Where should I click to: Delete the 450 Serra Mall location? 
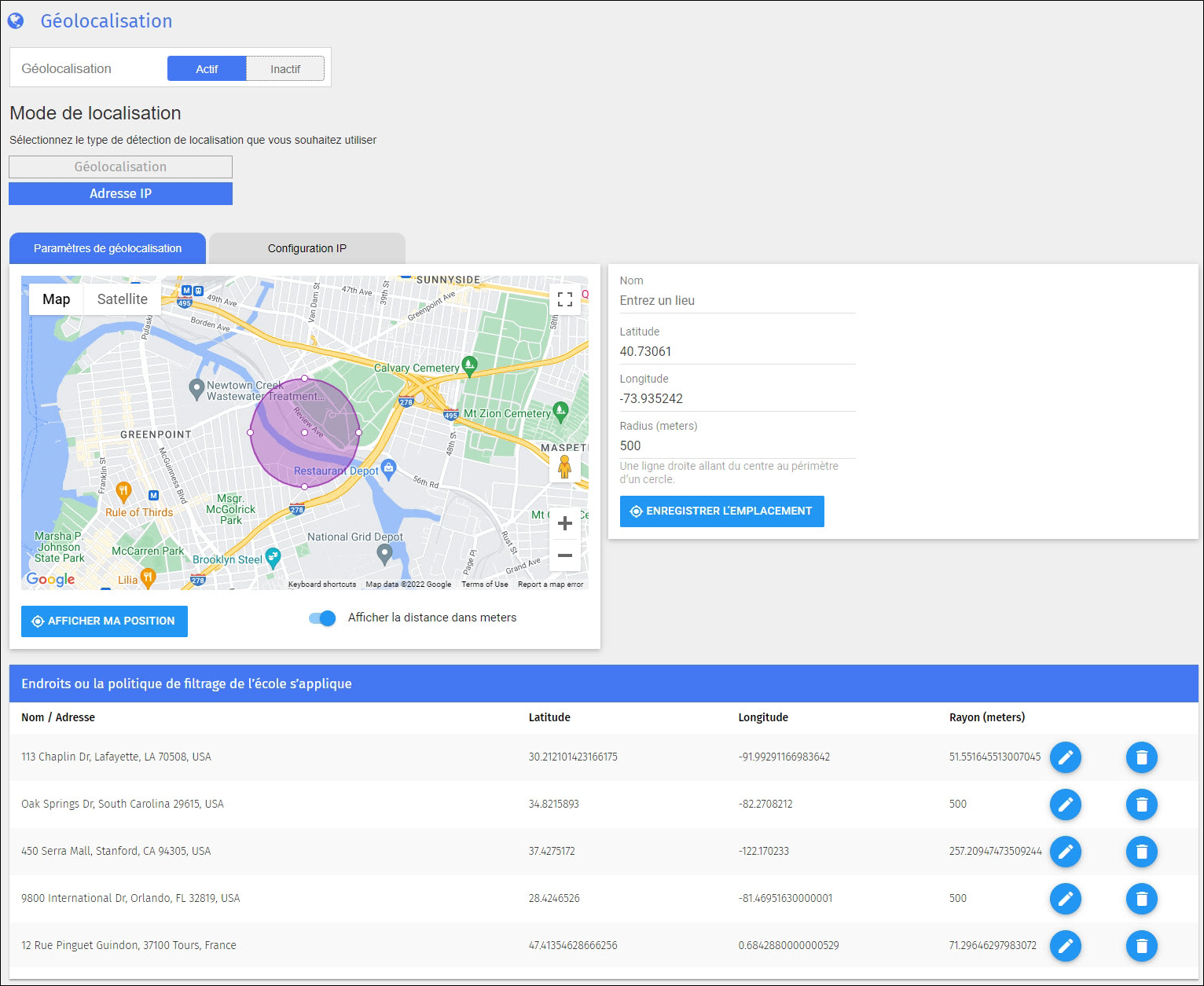click(1141, 852)
